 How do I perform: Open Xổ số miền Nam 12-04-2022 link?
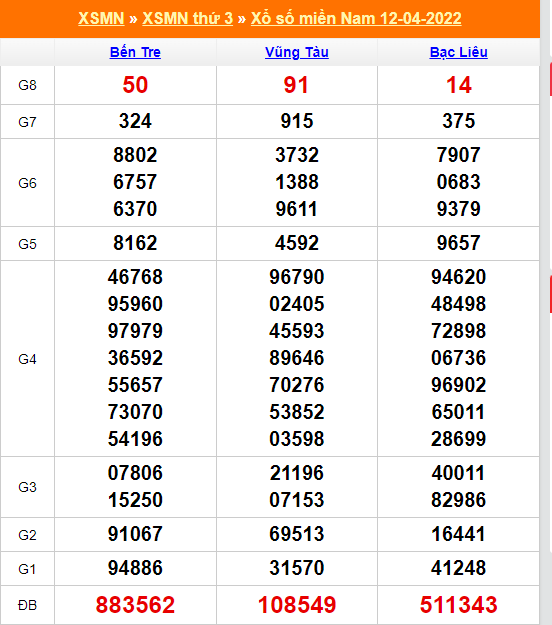356,18
